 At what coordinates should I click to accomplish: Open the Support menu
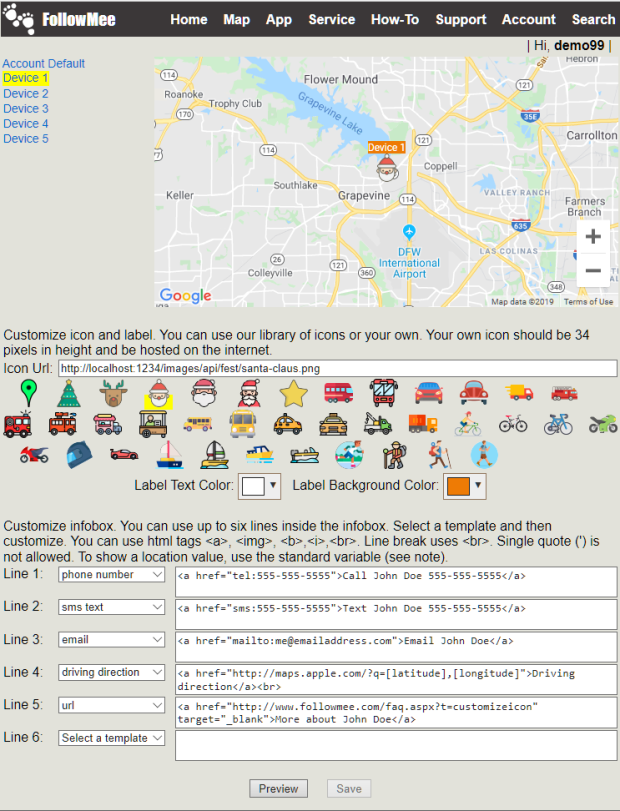click(461, 20)
